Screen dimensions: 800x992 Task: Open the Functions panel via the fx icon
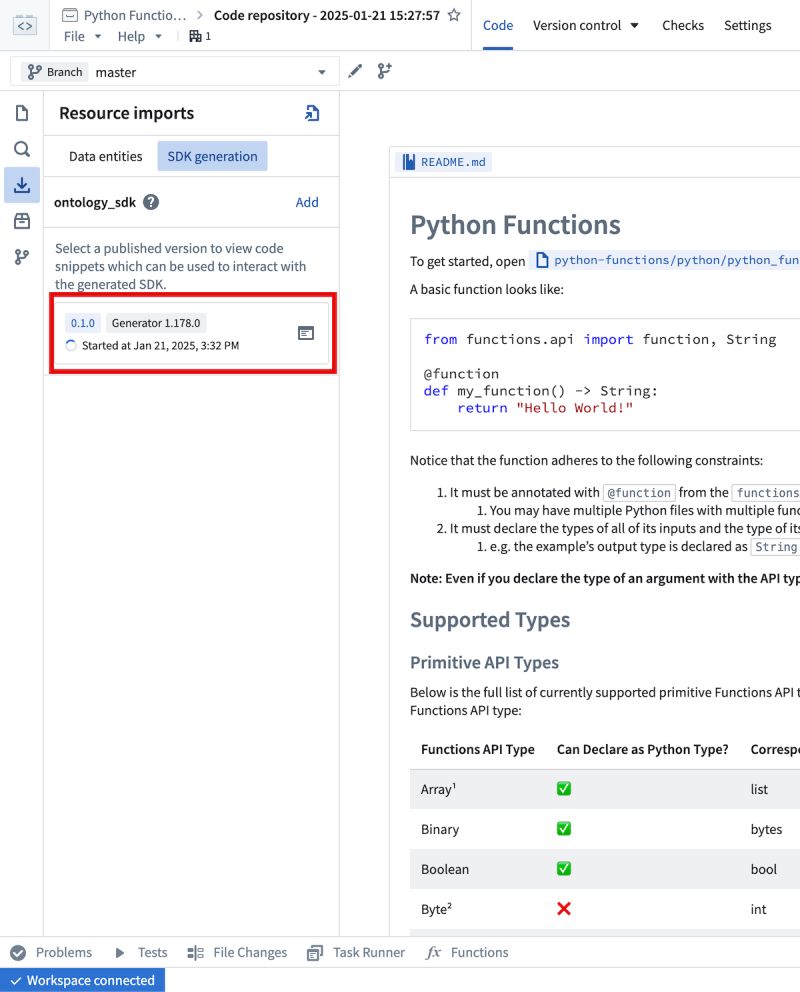tap(466, 952)
